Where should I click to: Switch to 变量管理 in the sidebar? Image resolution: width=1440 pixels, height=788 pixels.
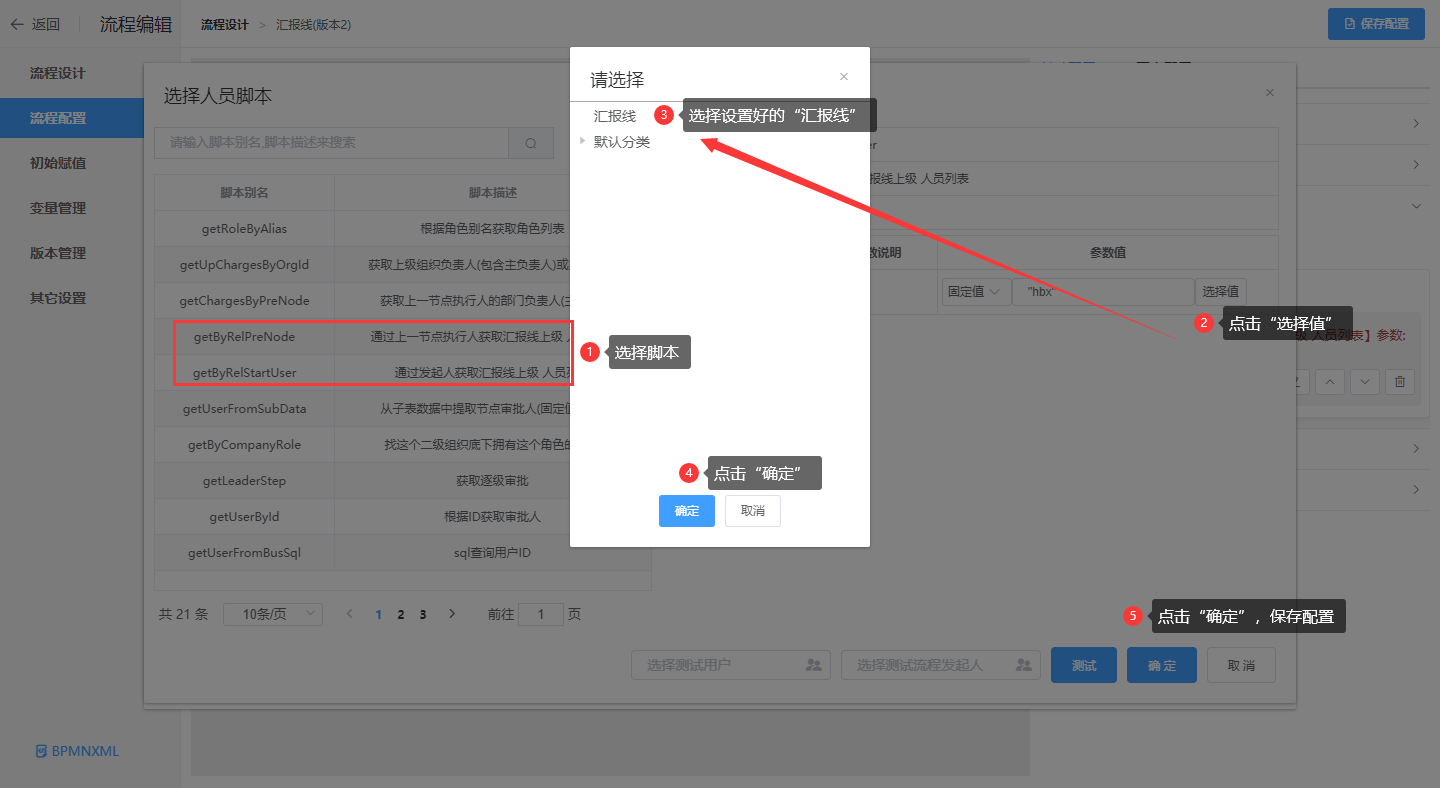pos(58,208)
